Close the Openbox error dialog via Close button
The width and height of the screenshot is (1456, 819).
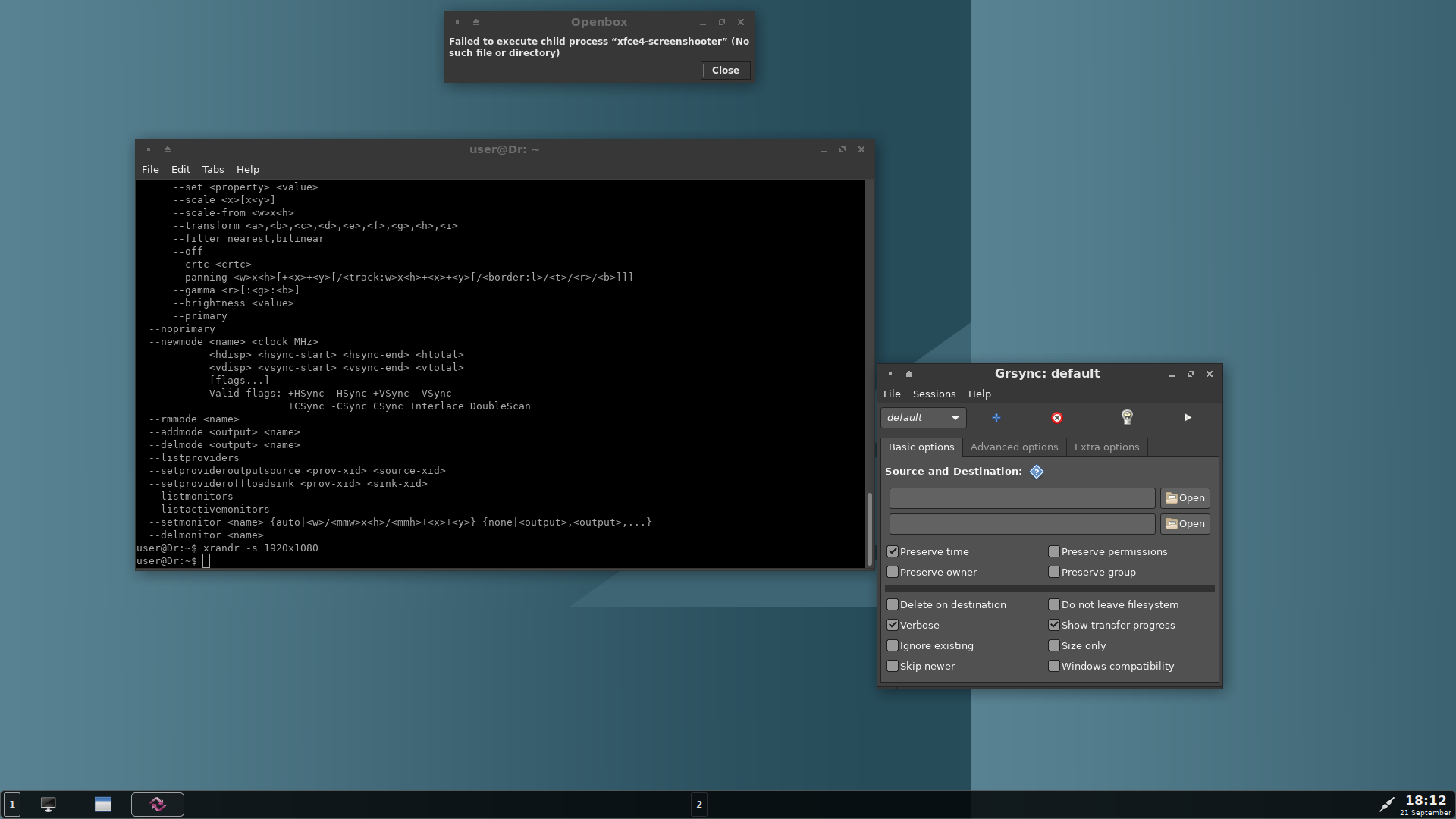tap(725, 71)
